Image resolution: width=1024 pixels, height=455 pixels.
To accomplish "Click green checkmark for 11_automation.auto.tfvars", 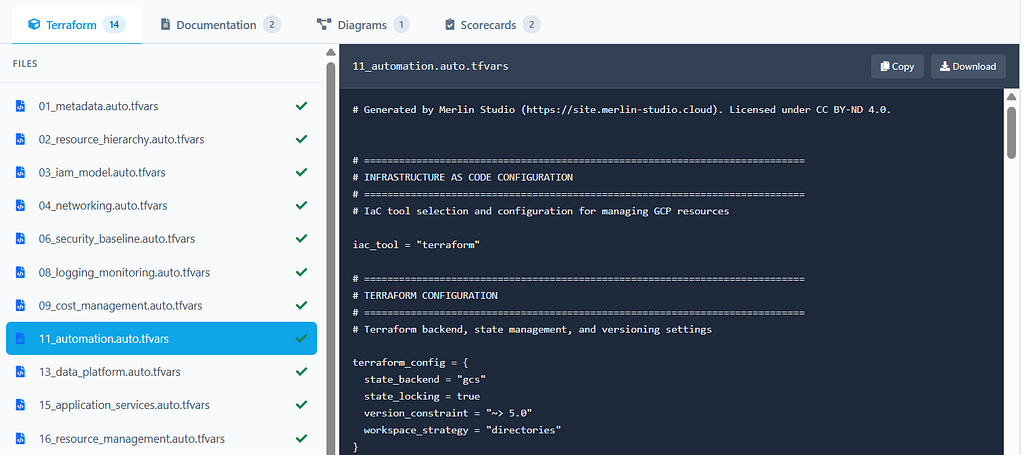I will (x=301, y=338).
